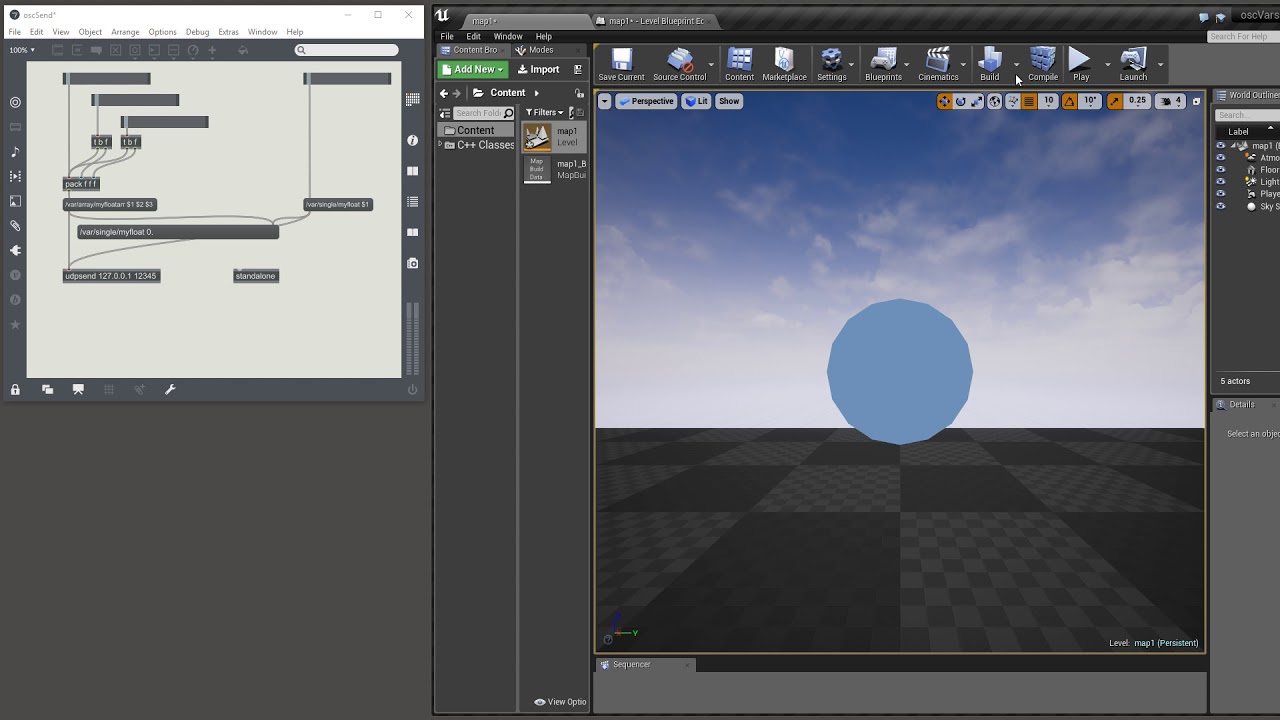The height and width of the screenshot is (720, 1280).
Task: Click the Import button
Action: pyautogui.click(x=538, y=69)
